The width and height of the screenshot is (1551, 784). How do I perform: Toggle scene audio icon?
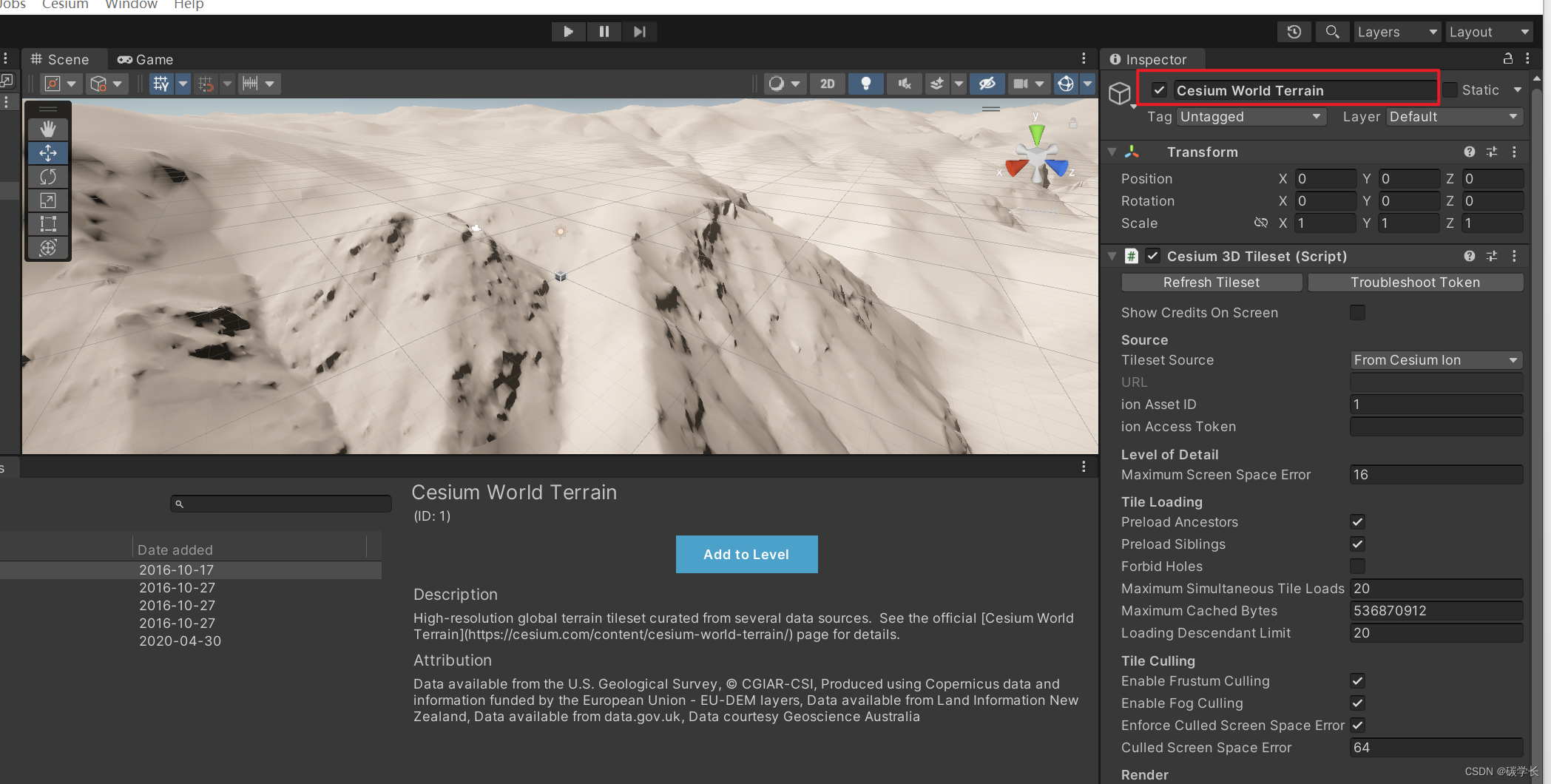coord(904,84)
